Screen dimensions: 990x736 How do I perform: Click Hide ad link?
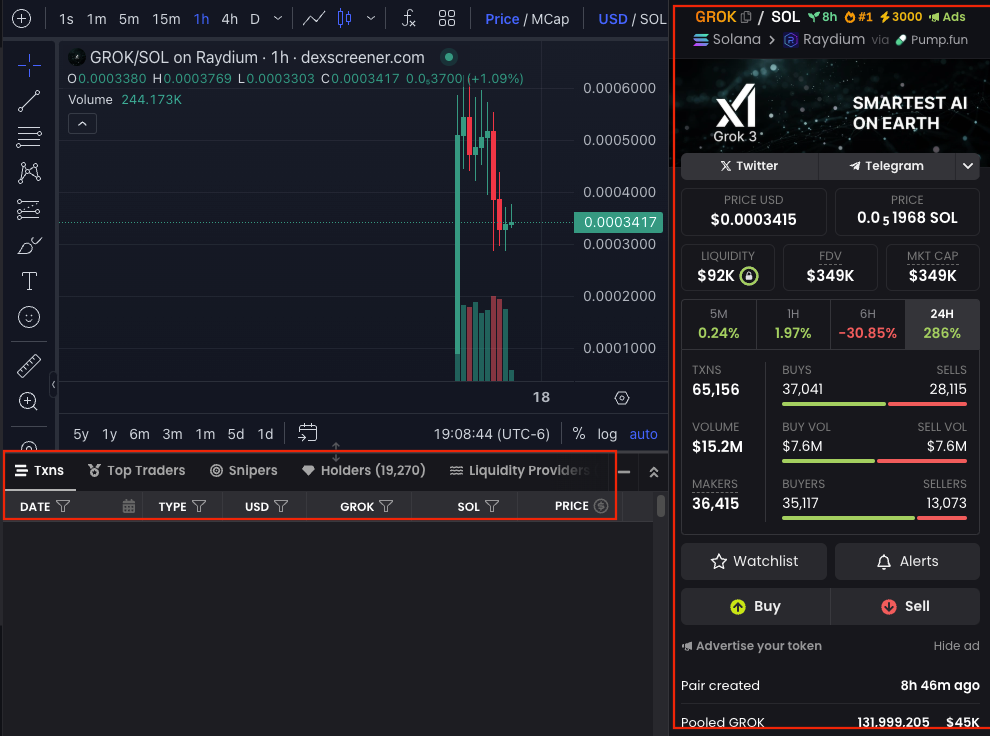tap(957, 646)
